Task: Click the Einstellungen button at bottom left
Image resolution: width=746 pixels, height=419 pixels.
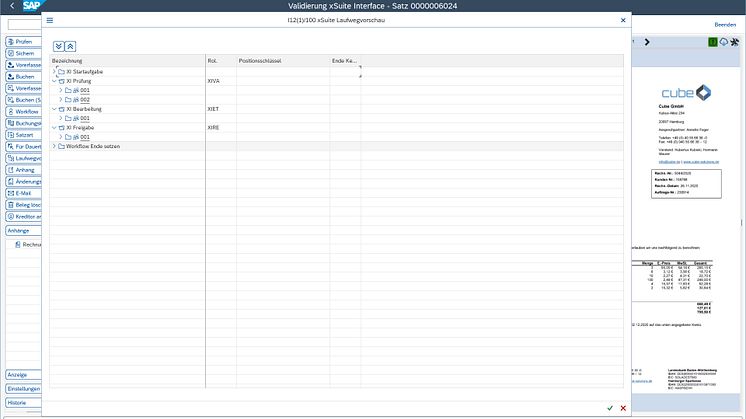Action: pos(23,389)
